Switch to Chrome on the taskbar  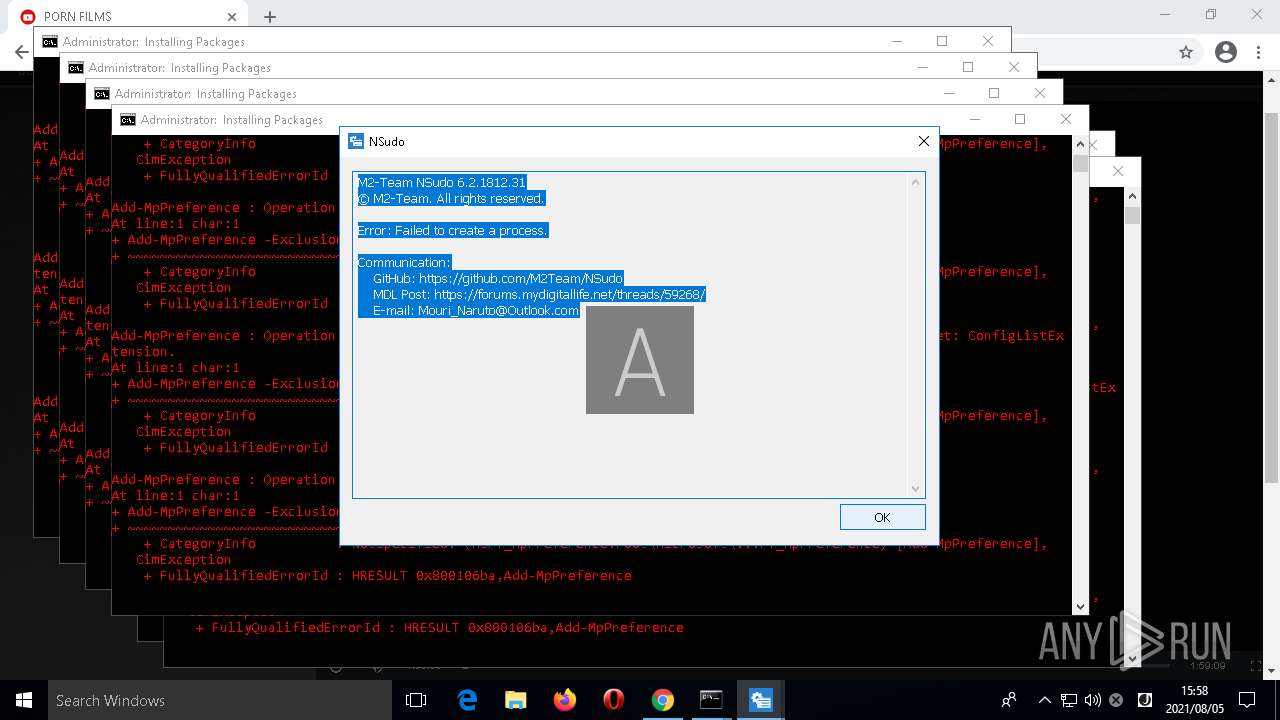662,700
